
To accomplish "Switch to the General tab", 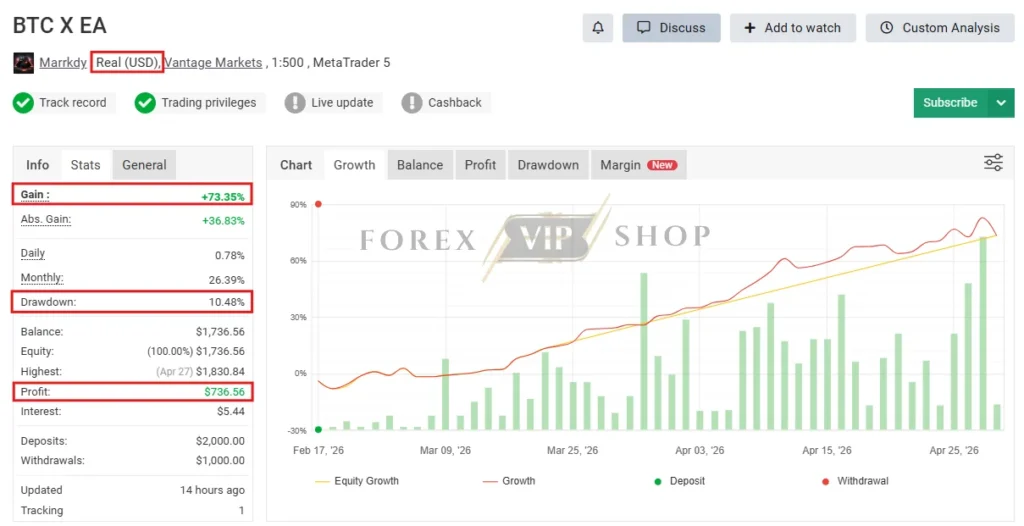I will (144, 165).
